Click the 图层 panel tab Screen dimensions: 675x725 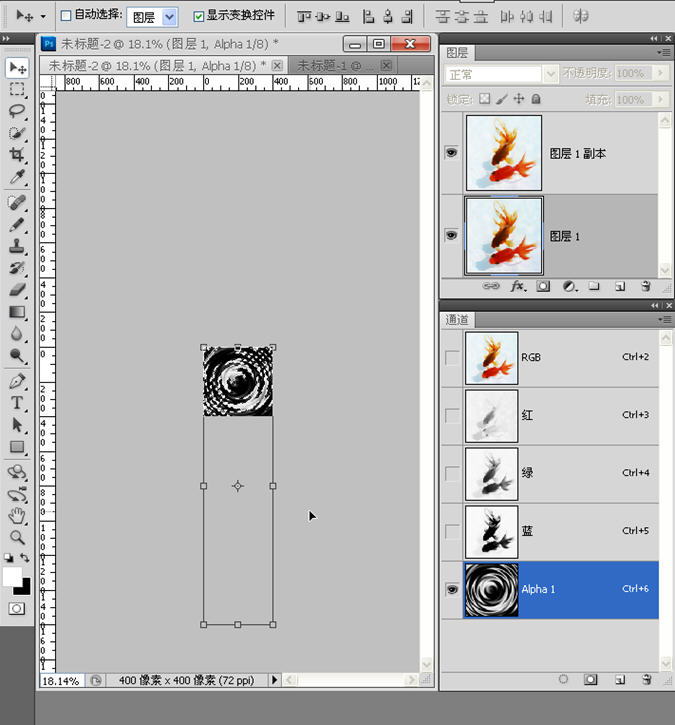(x=457, y=53)
